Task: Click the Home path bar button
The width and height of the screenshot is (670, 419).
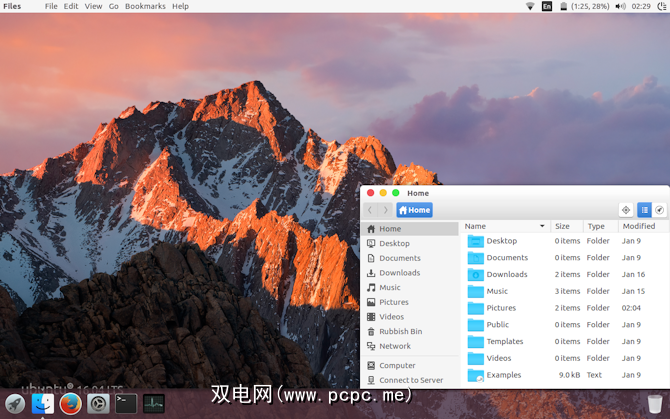Action: click(414, 210)
